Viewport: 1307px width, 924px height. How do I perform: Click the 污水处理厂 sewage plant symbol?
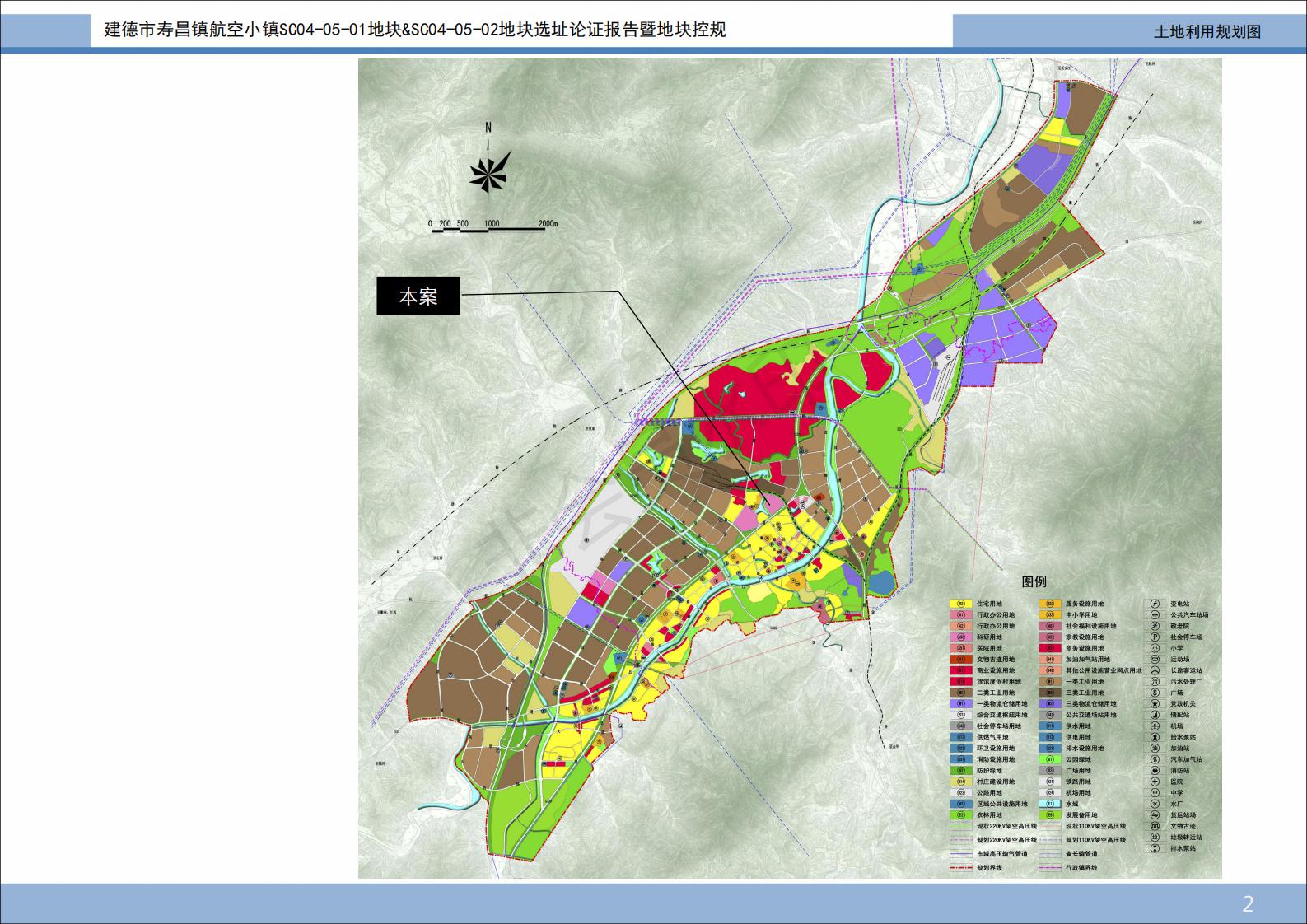[1155, 682]
